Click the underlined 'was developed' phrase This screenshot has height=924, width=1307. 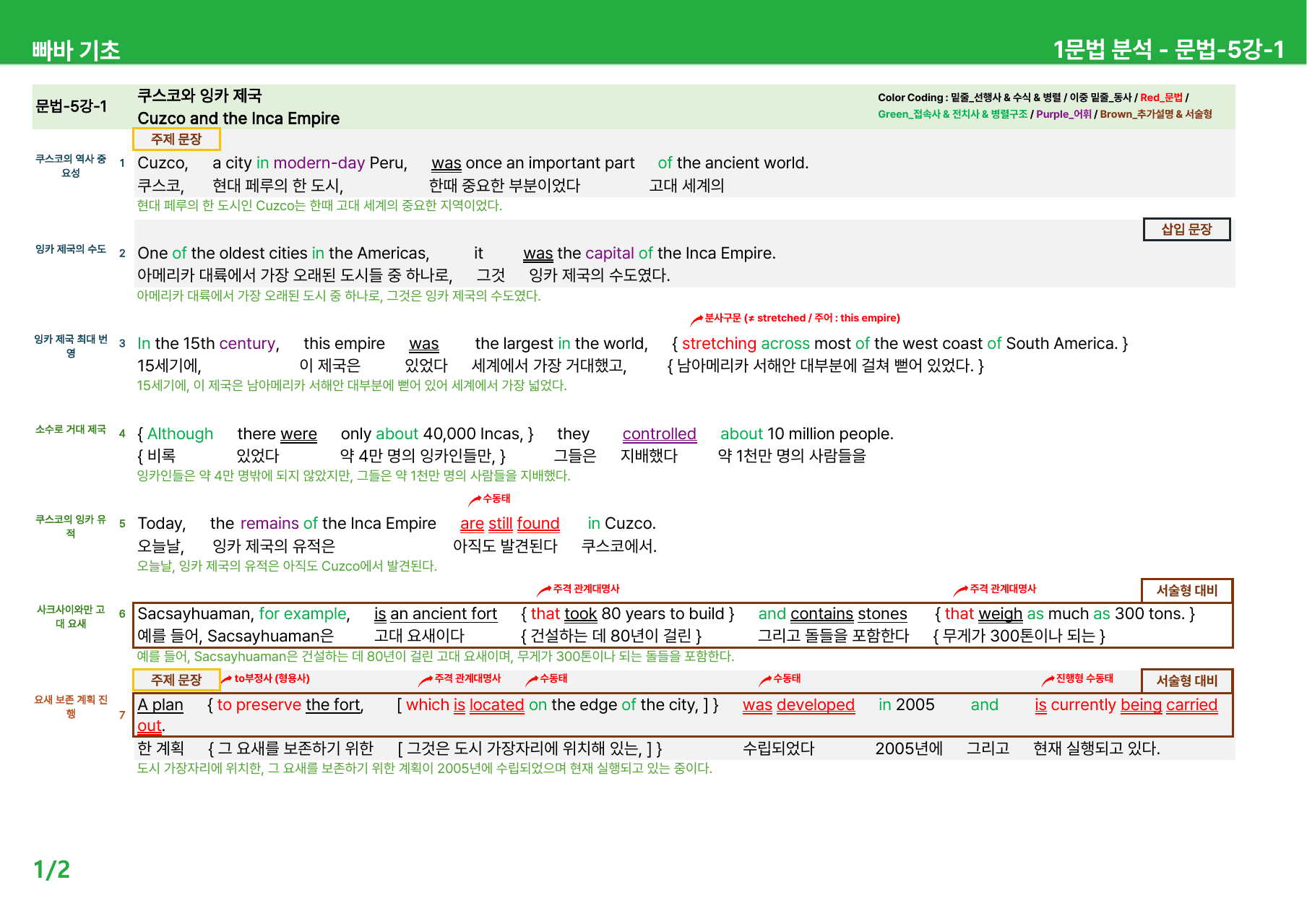tap(798, 704)
